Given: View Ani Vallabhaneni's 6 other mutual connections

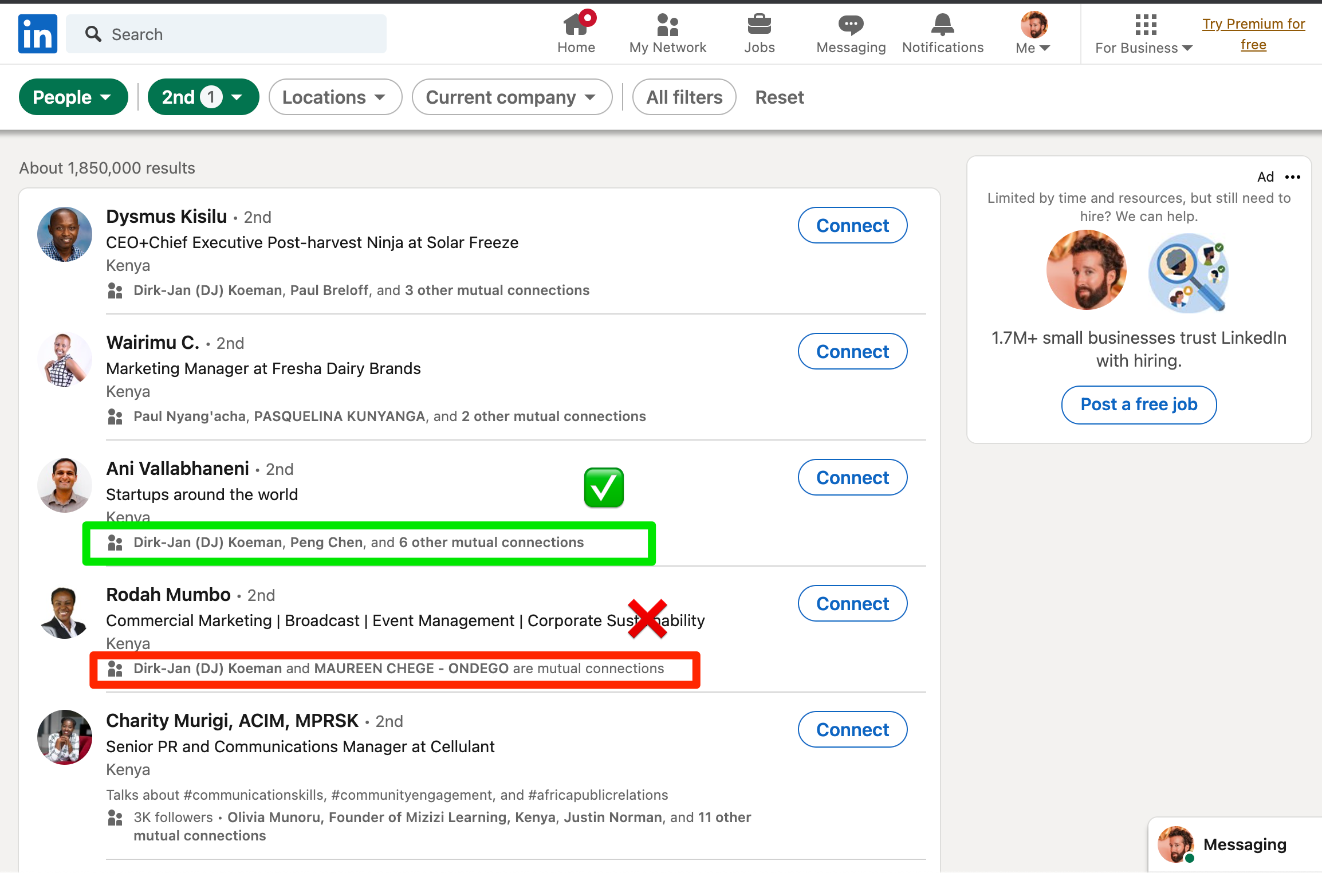Looking at the screenshot, I should click(491, 543).
